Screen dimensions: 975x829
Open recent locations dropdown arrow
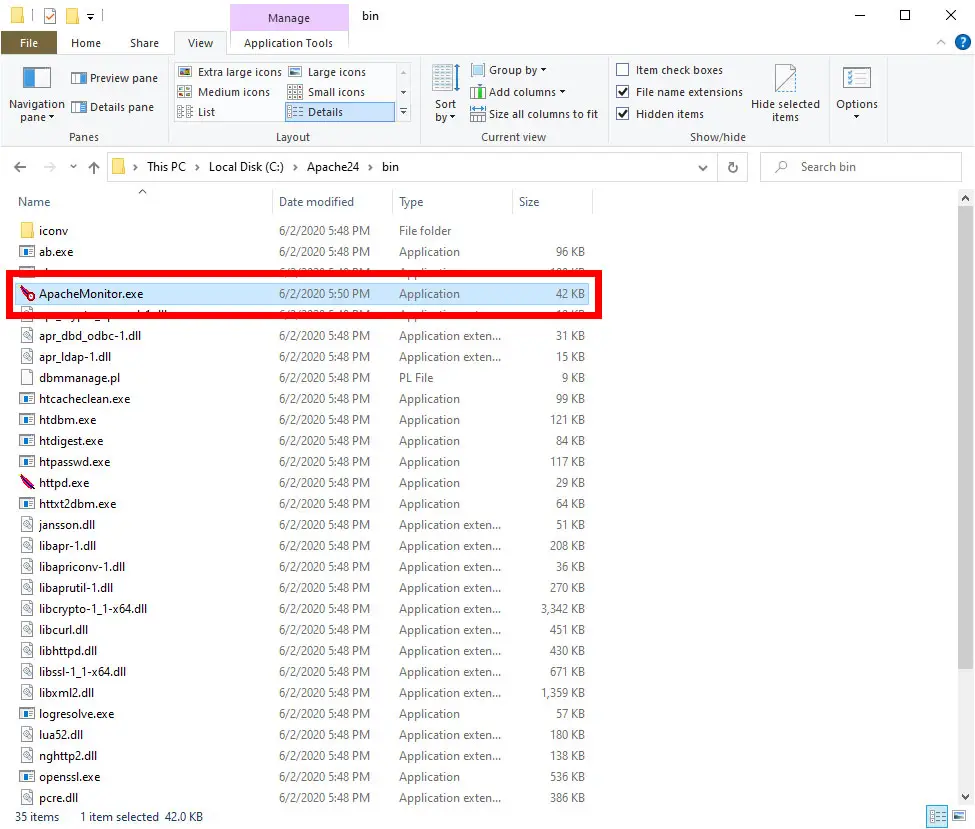[x=73, y=167]
